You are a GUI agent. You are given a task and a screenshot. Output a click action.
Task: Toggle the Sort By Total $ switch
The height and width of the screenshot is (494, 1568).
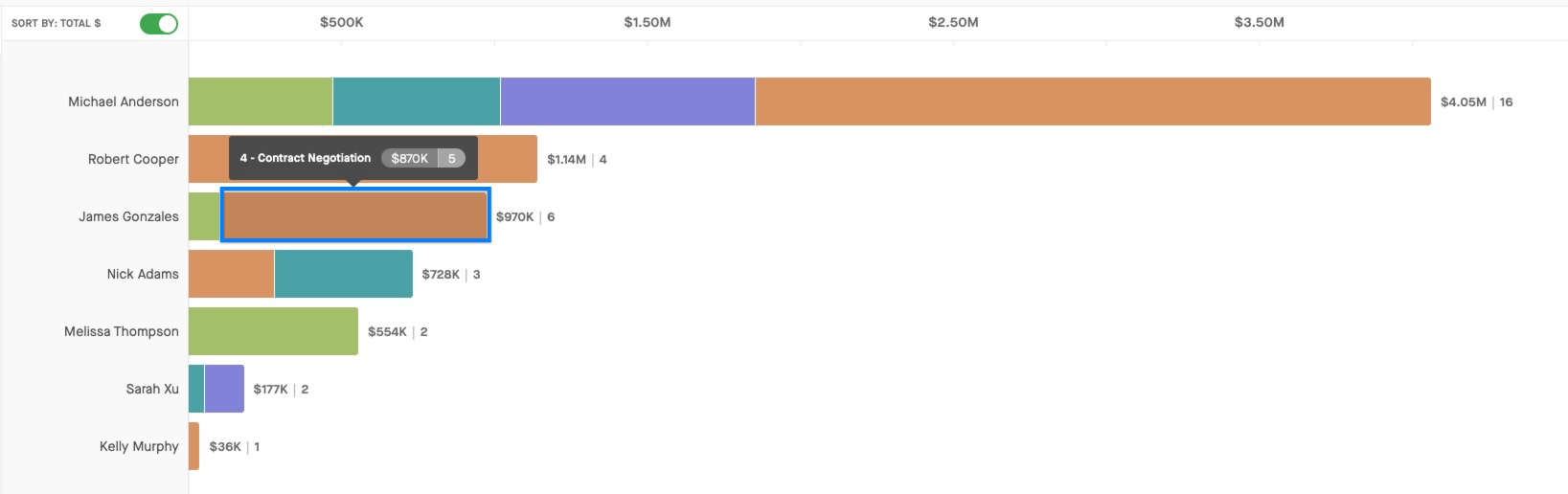[x=159, y=24]
